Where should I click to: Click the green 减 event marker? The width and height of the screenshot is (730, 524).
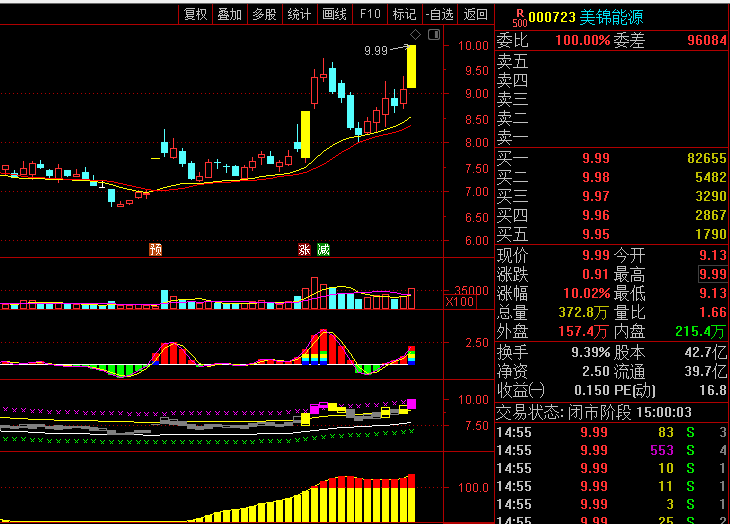pyautogui.click(x=322, y=249)
